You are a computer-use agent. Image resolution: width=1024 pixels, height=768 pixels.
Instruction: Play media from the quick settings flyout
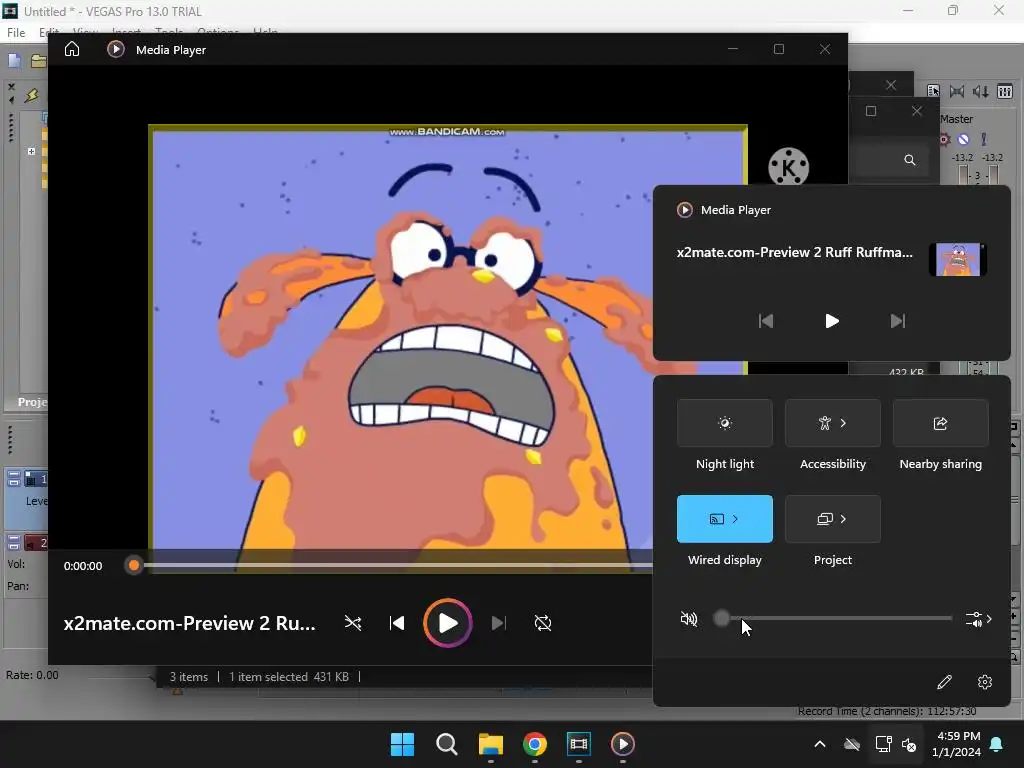pyautogui.click(x=831, y=321)
